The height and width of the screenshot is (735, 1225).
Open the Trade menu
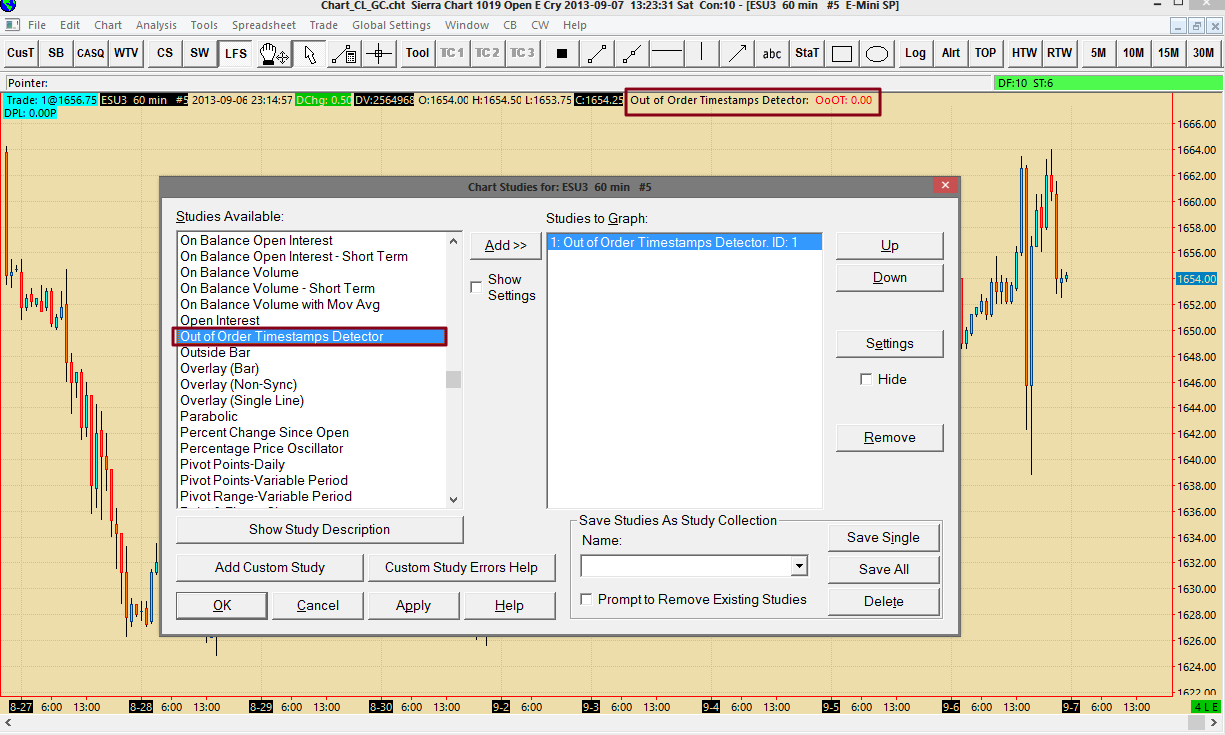pyautogui.click(x=324, y=25)
